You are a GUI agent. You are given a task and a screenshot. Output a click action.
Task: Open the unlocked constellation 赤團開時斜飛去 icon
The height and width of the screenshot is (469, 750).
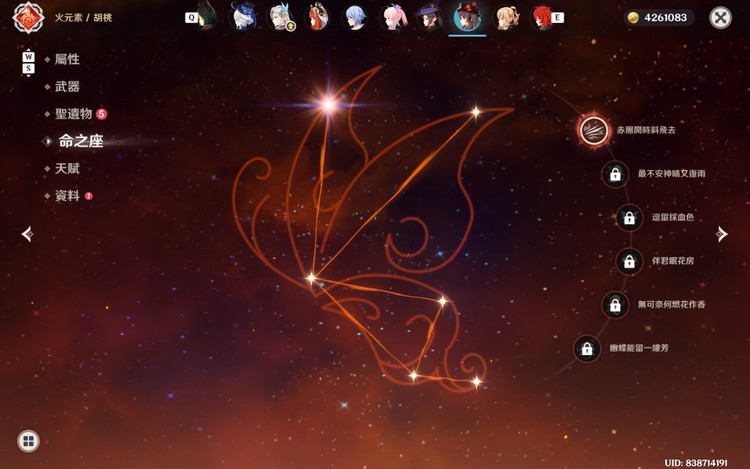594,130
